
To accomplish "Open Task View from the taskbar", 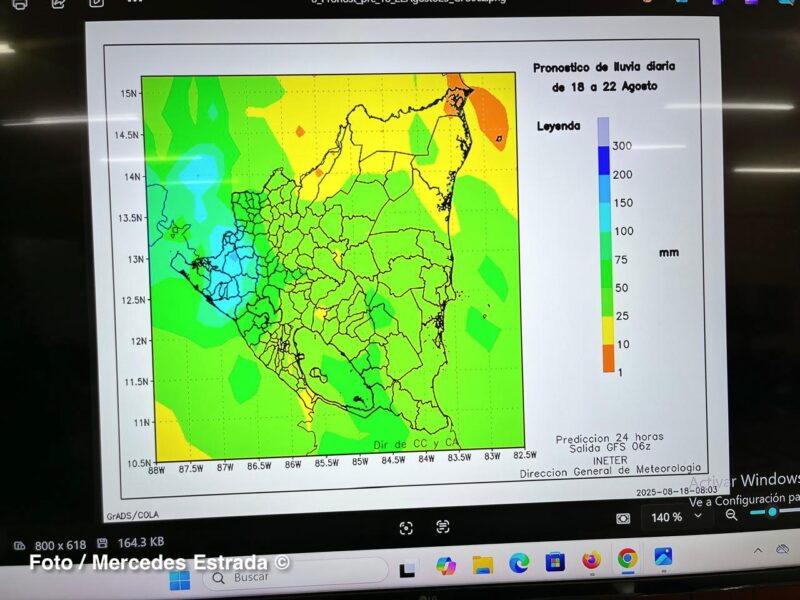I will tap(408, 569).
